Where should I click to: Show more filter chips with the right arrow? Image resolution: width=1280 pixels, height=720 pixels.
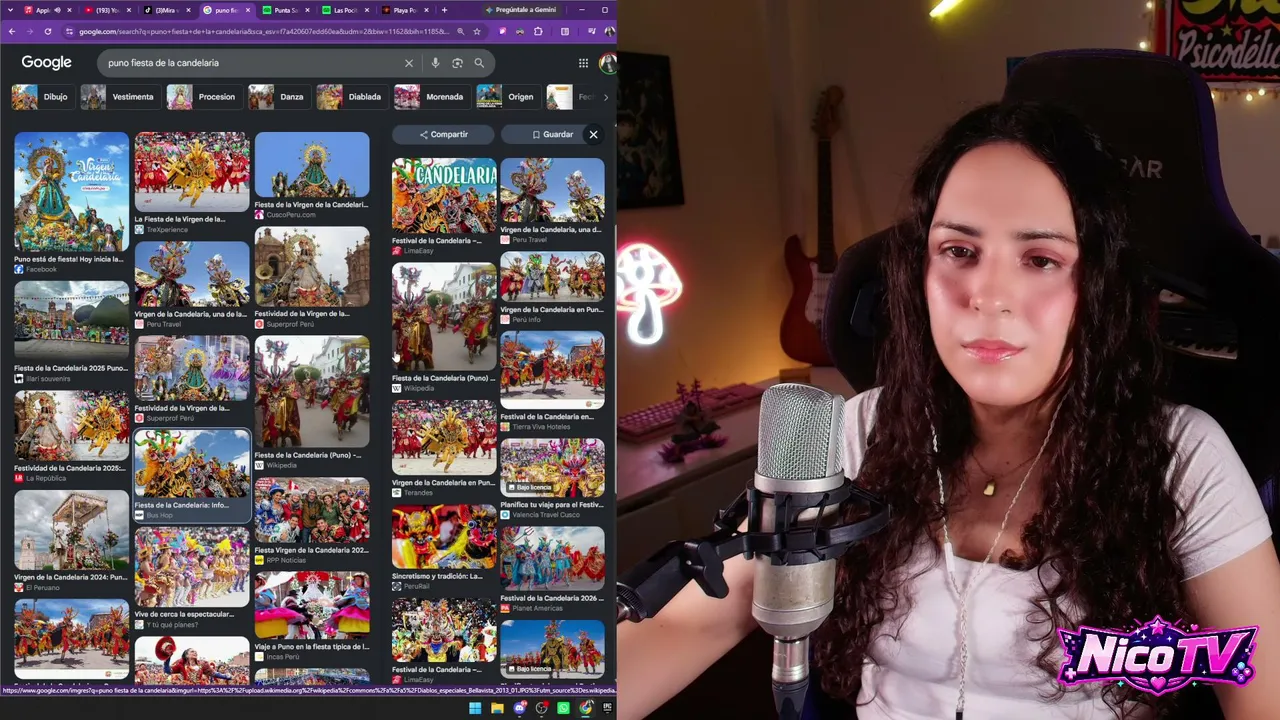pyautogui.click(x=605, y=97)
